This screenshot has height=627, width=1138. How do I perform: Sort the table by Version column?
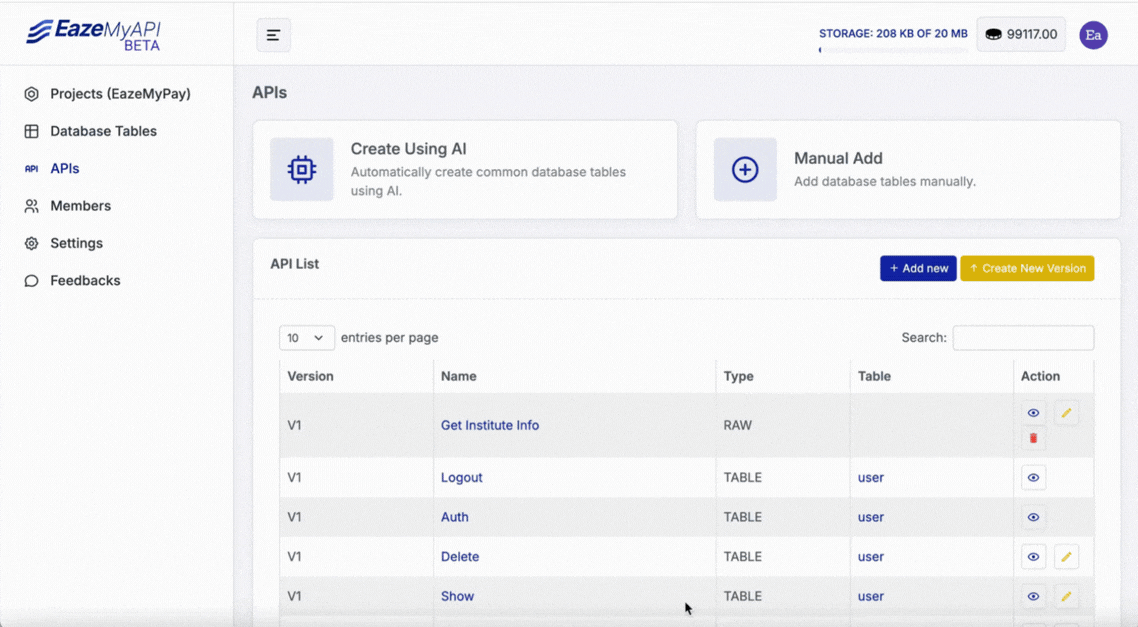point(310,376)
